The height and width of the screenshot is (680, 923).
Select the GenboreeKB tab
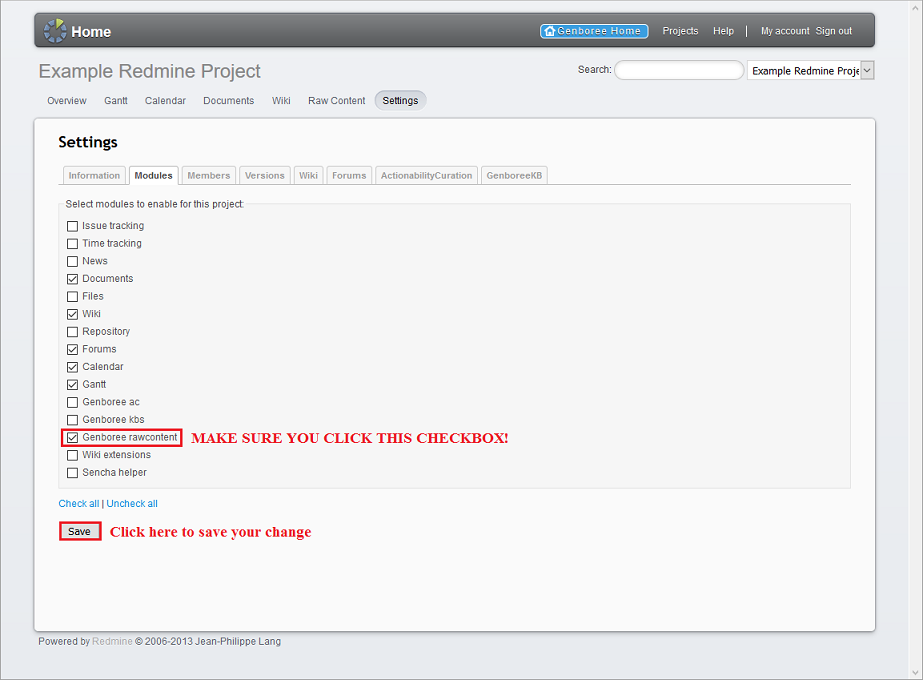[514, 176]
